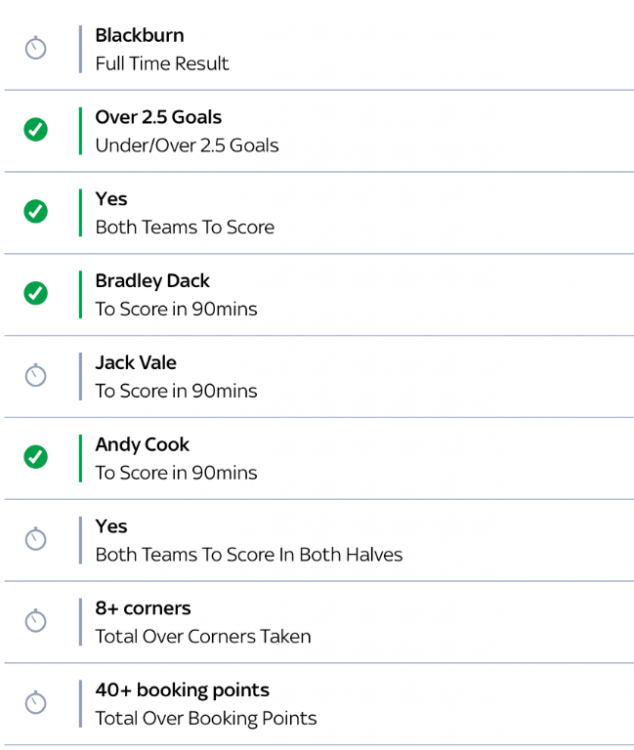Click pending stopwatch icon beside 8+ corners
The image size is (634, 750).
coord(35,621)
